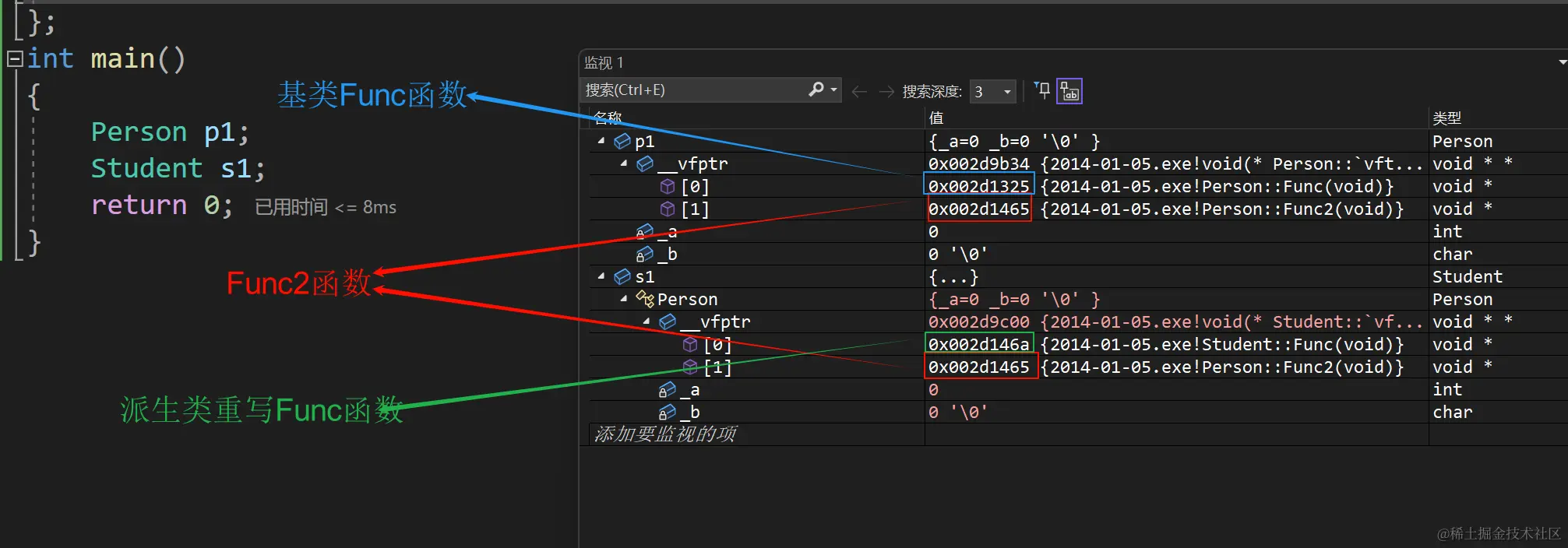Screen dimensions: 1568x548
Task: Click the cube icon of Person::Func [0] row
Action: point(668,186)
